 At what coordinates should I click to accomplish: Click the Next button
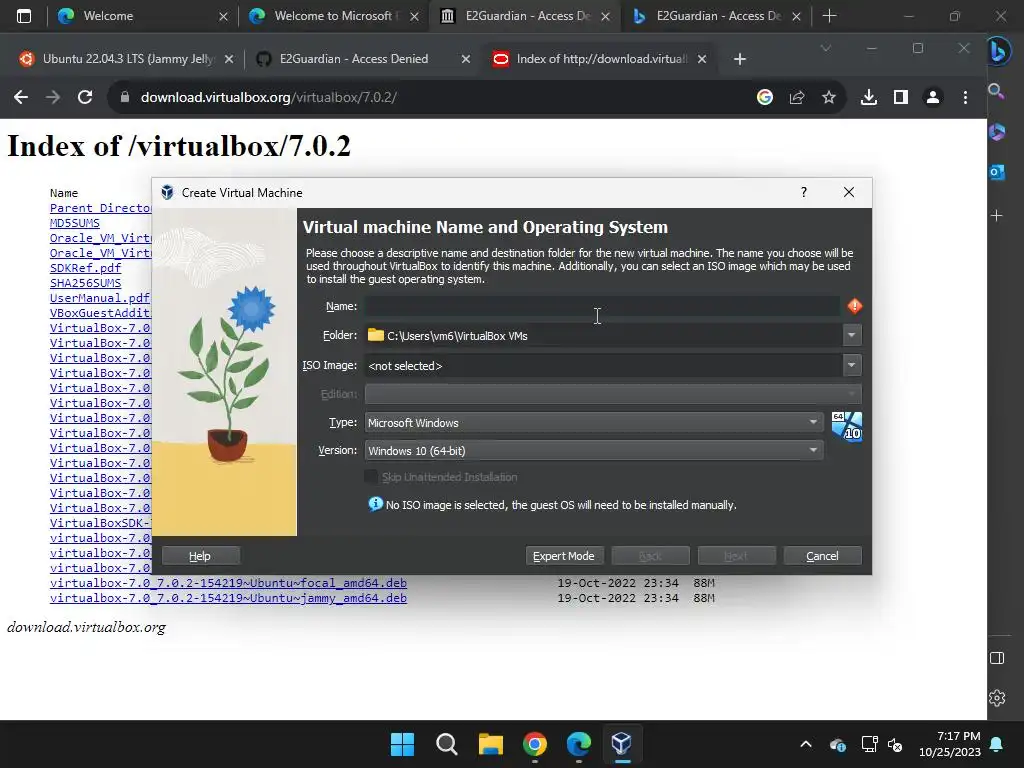[x=736, y=556]
